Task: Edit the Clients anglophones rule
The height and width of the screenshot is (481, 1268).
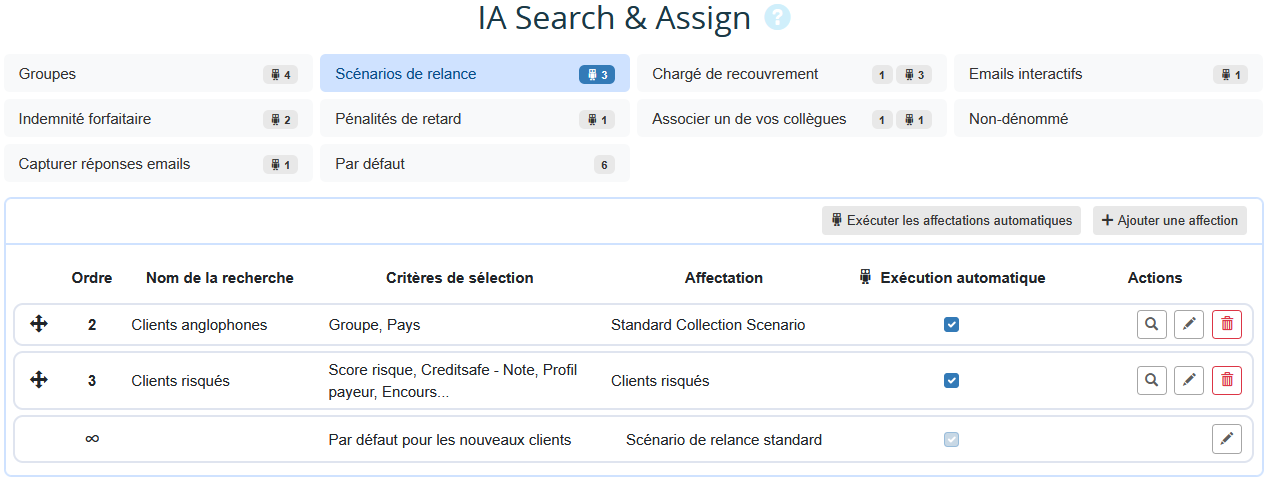Action: [1189, 324]
